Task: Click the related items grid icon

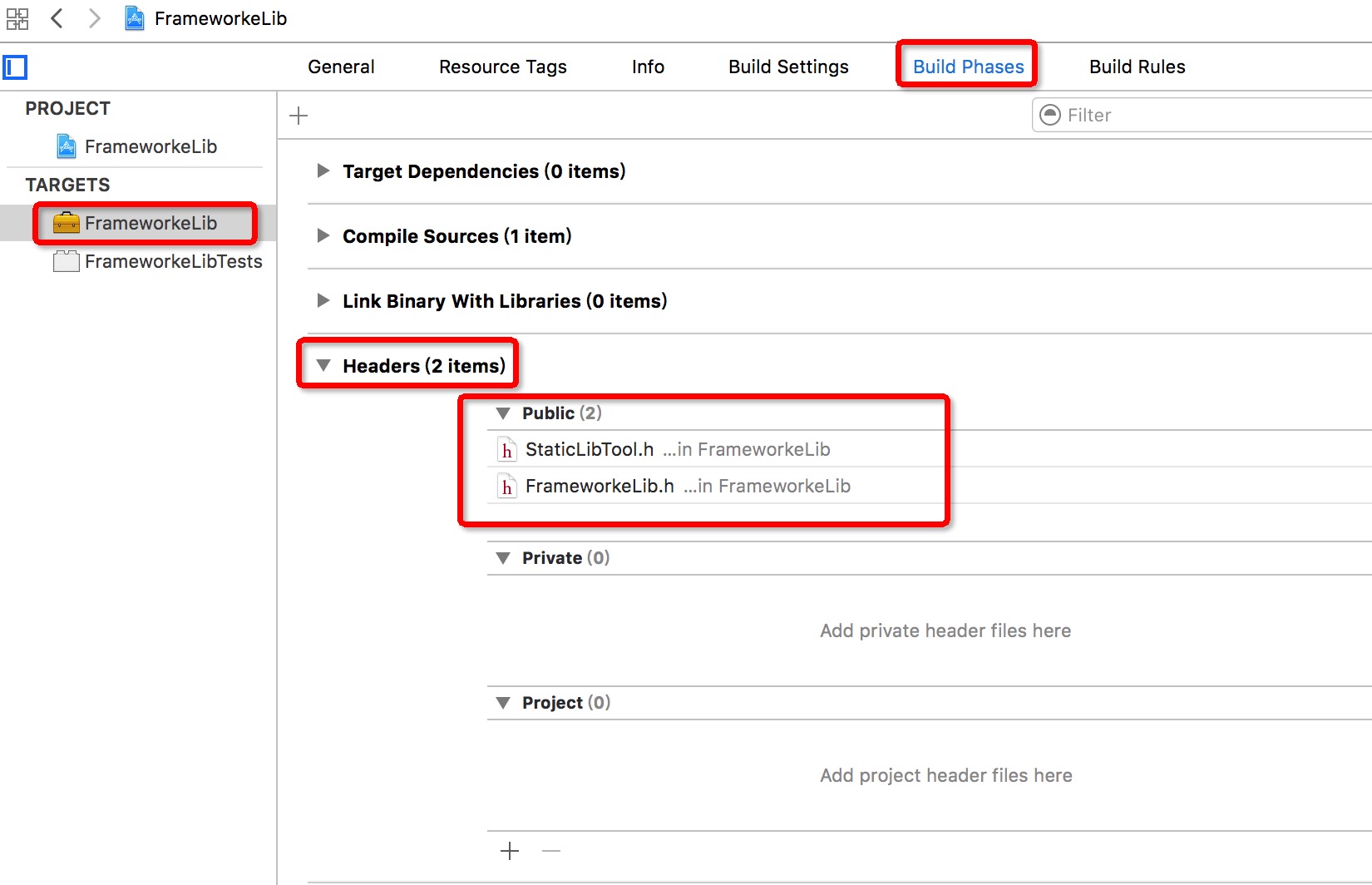Action: [17, 18]
